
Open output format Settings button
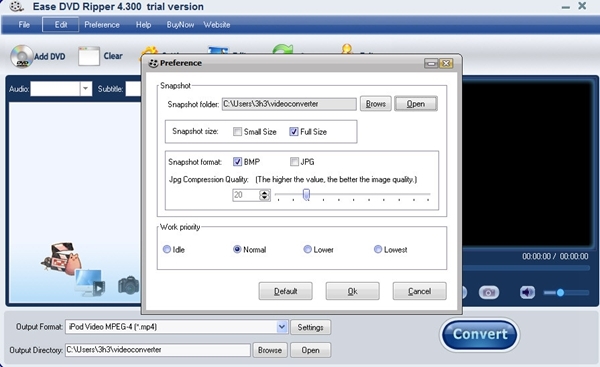point(310,327)
